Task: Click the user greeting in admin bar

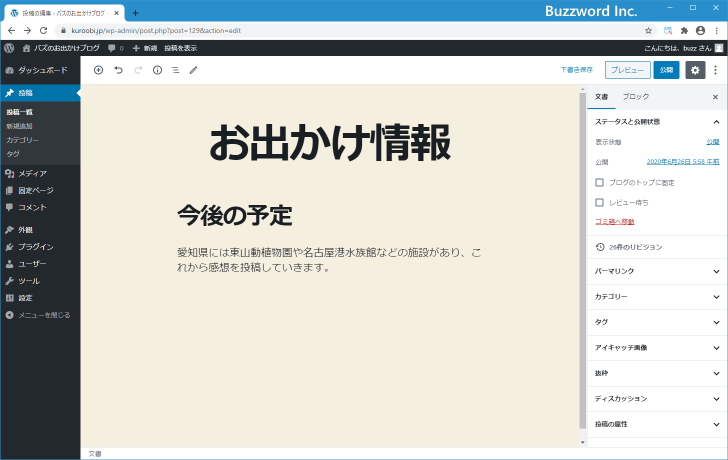Action: coord(683,48)
